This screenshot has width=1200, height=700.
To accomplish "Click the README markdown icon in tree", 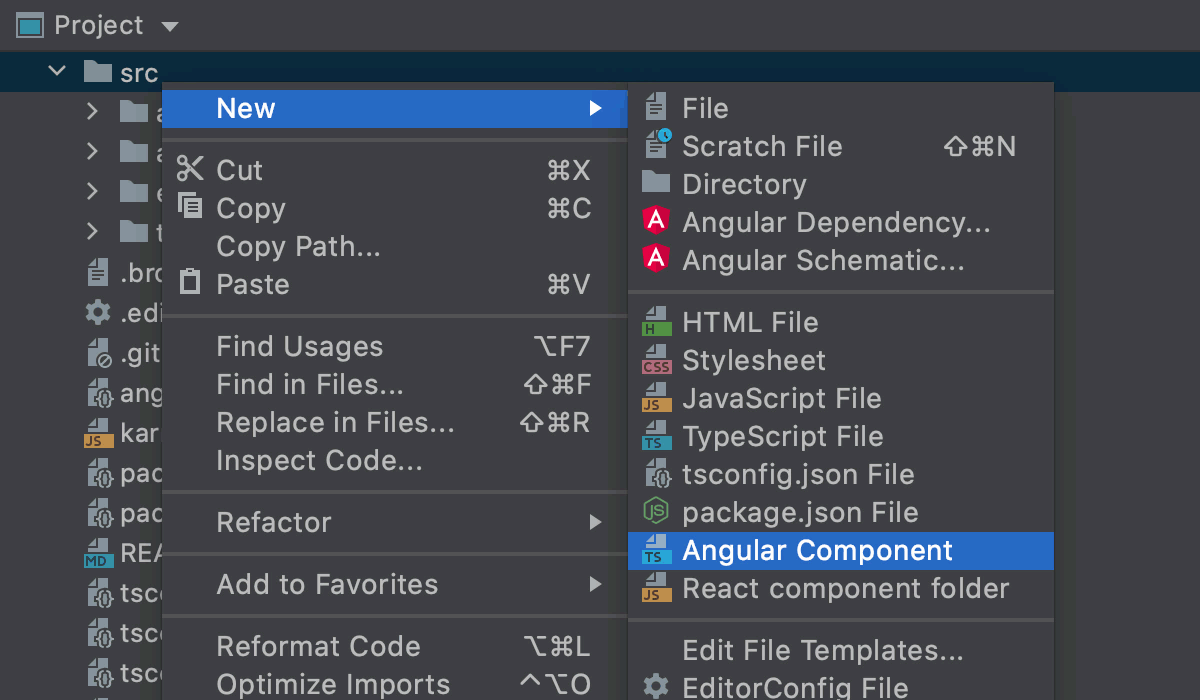I will 97,553.
